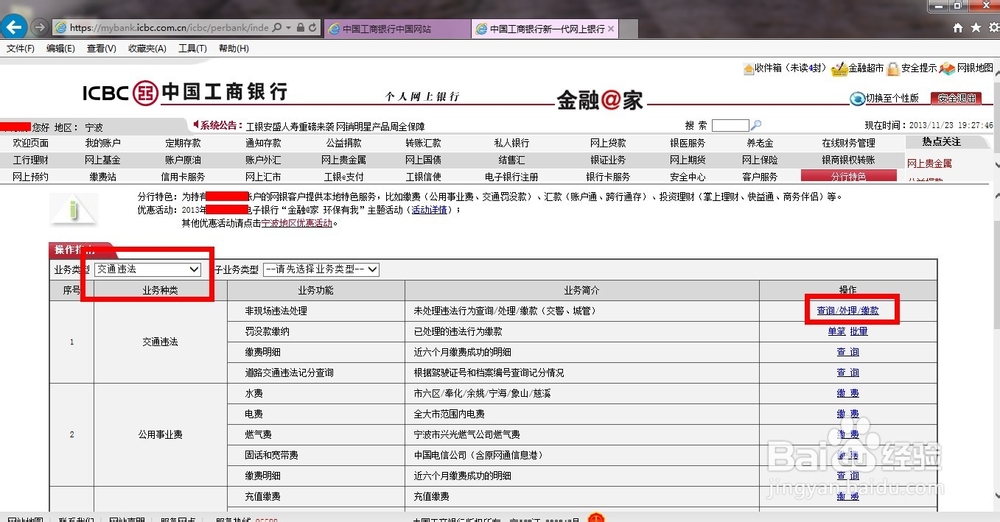Click 查询 for traffic 缴费明细 row
This screenshot has height=522, width=1000.
point(848,352)
